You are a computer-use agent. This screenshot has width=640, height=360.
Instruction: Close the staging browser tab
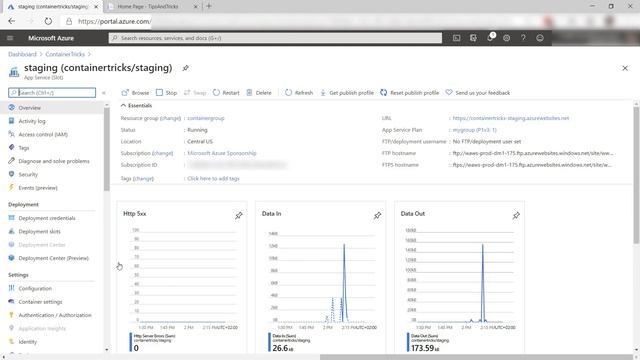[x=96, y=7]
